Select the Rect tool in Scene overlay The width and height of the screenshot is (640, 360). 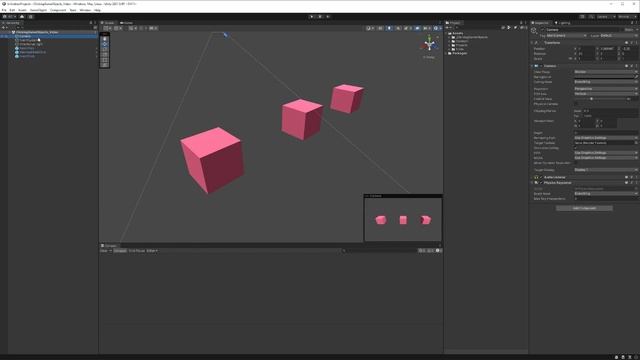(105, 60)
